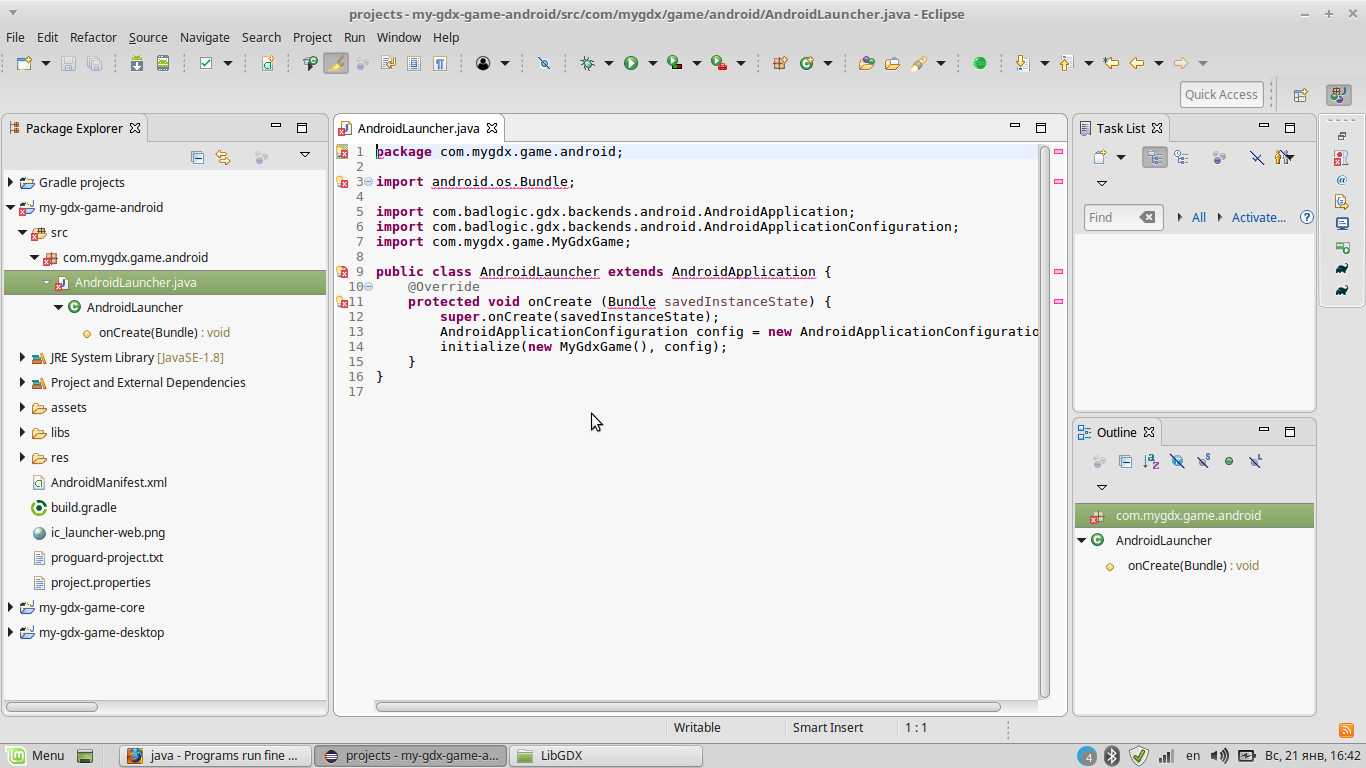Click the Skip All Breakpoints icon
This screenshot has height=768, width=1366.
pyautogui.click(x=544, y=63)
